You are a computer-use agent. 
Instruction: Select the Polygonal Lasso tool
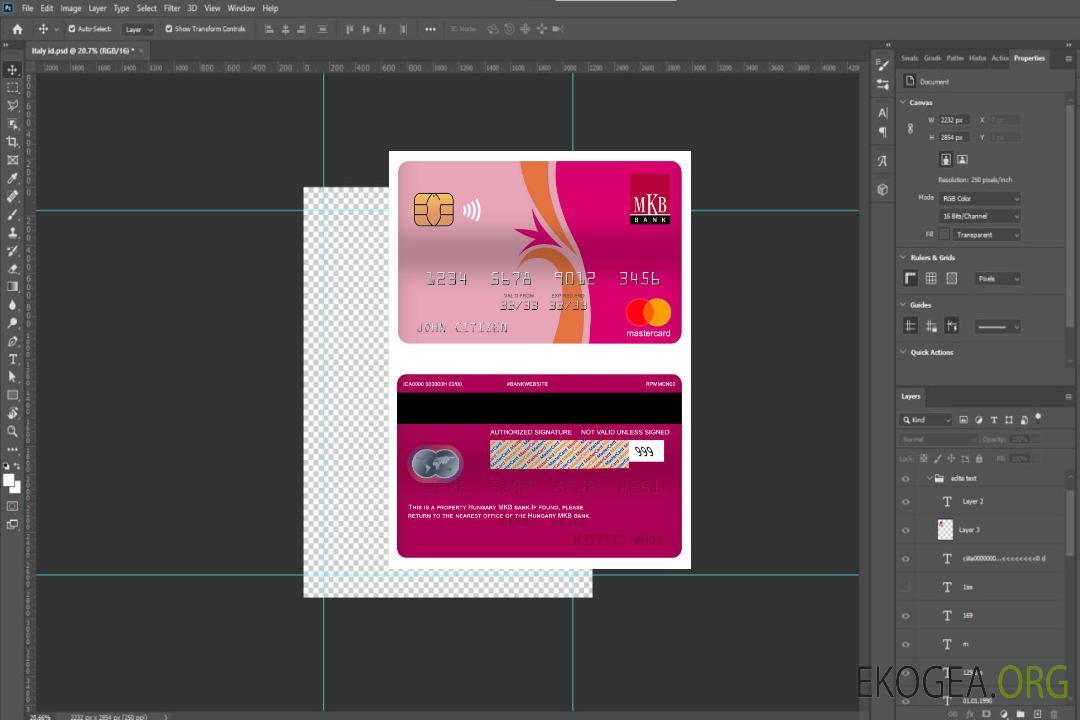pos(12,105)
